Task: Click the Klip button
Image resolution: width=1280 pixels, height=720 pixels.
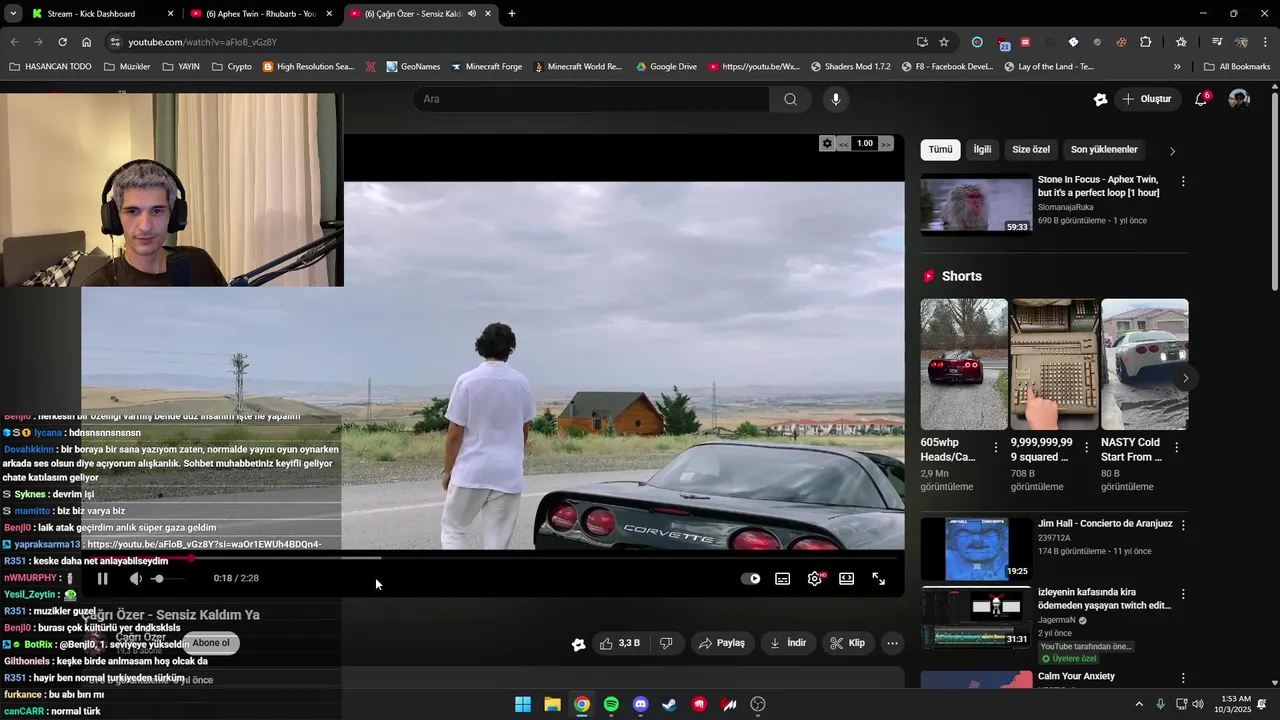Action: (848, 643)
